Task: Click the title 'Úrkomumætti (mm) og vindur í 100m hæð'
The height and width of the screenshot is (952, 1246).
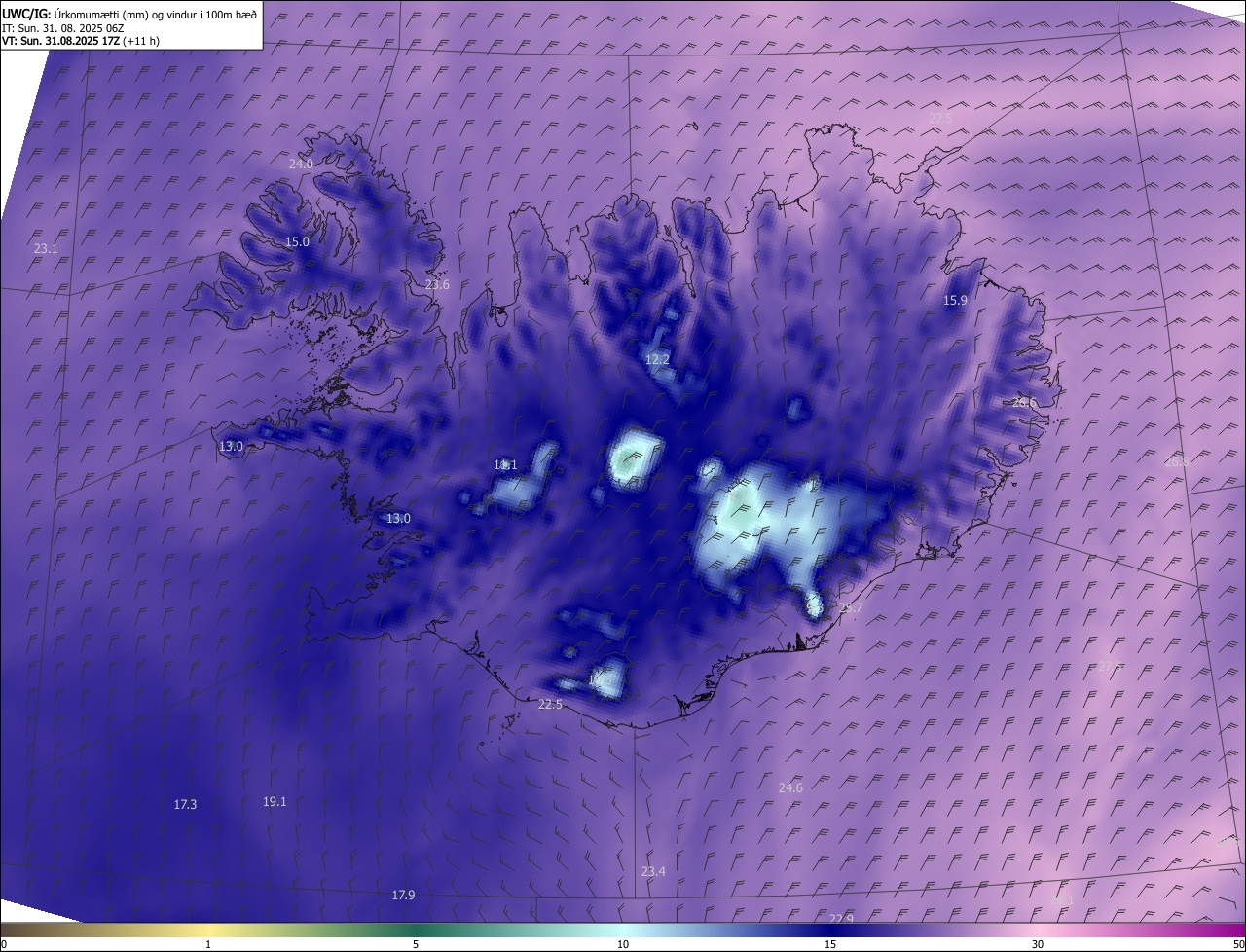Action: 157,14
